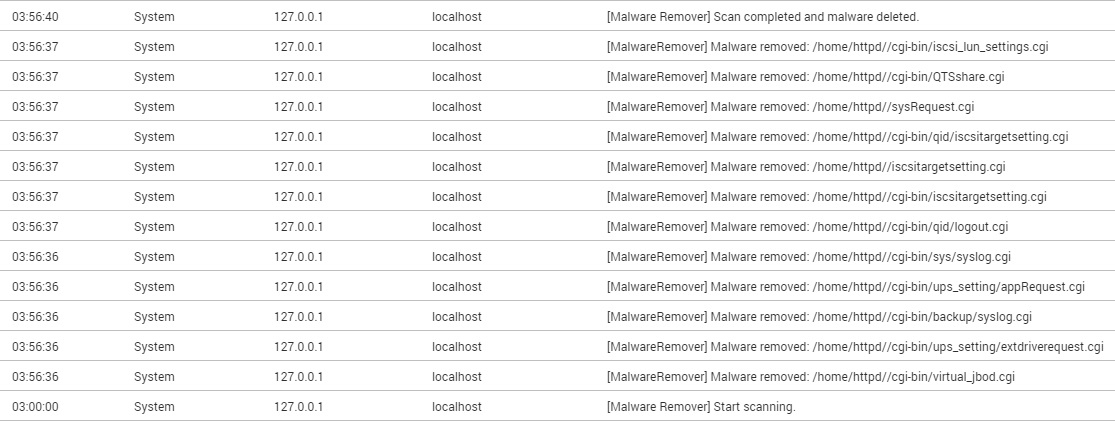
Task: Click the 03:56:40 timestamp cell
Action: click(x=36, y=17)
